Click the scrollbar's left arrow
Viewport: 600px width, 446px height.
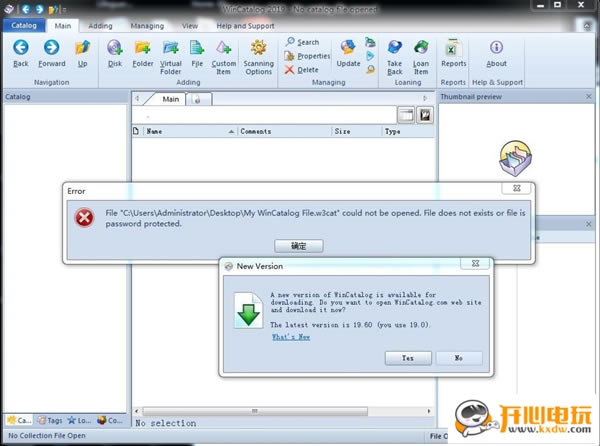137,411
